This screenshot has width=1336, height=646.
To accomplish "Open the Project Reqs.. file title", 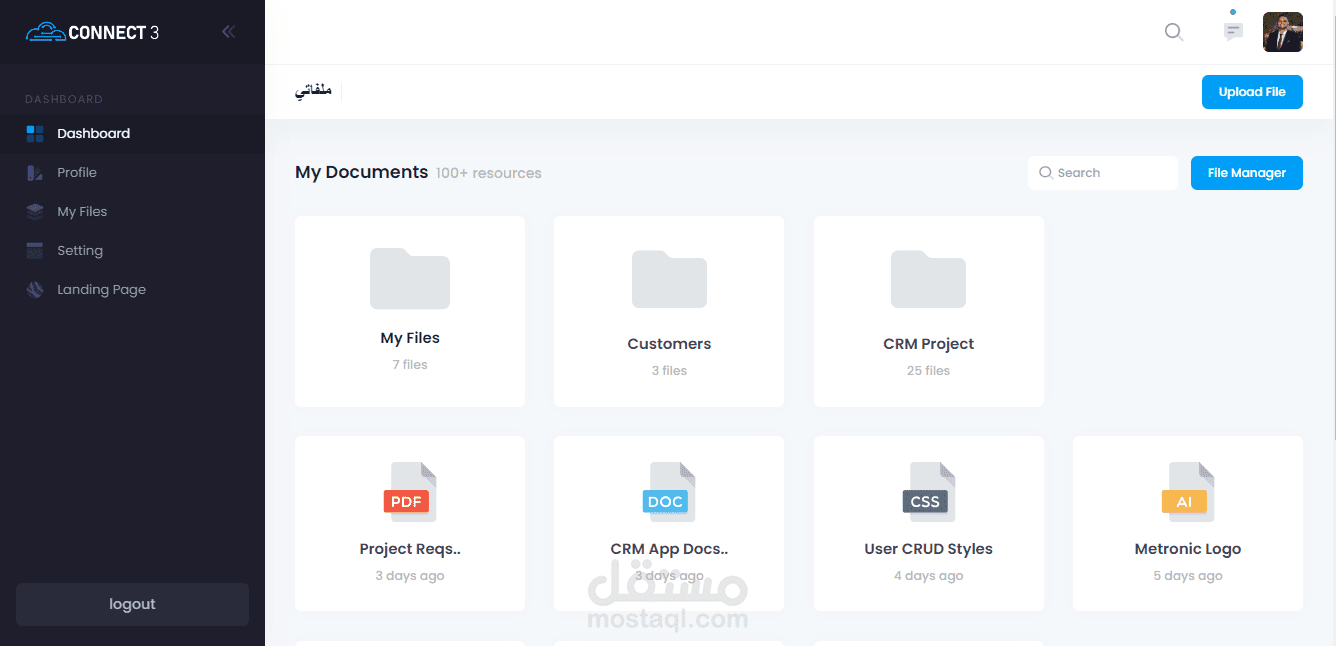I will pyautogui.click(x=410, y=549).
